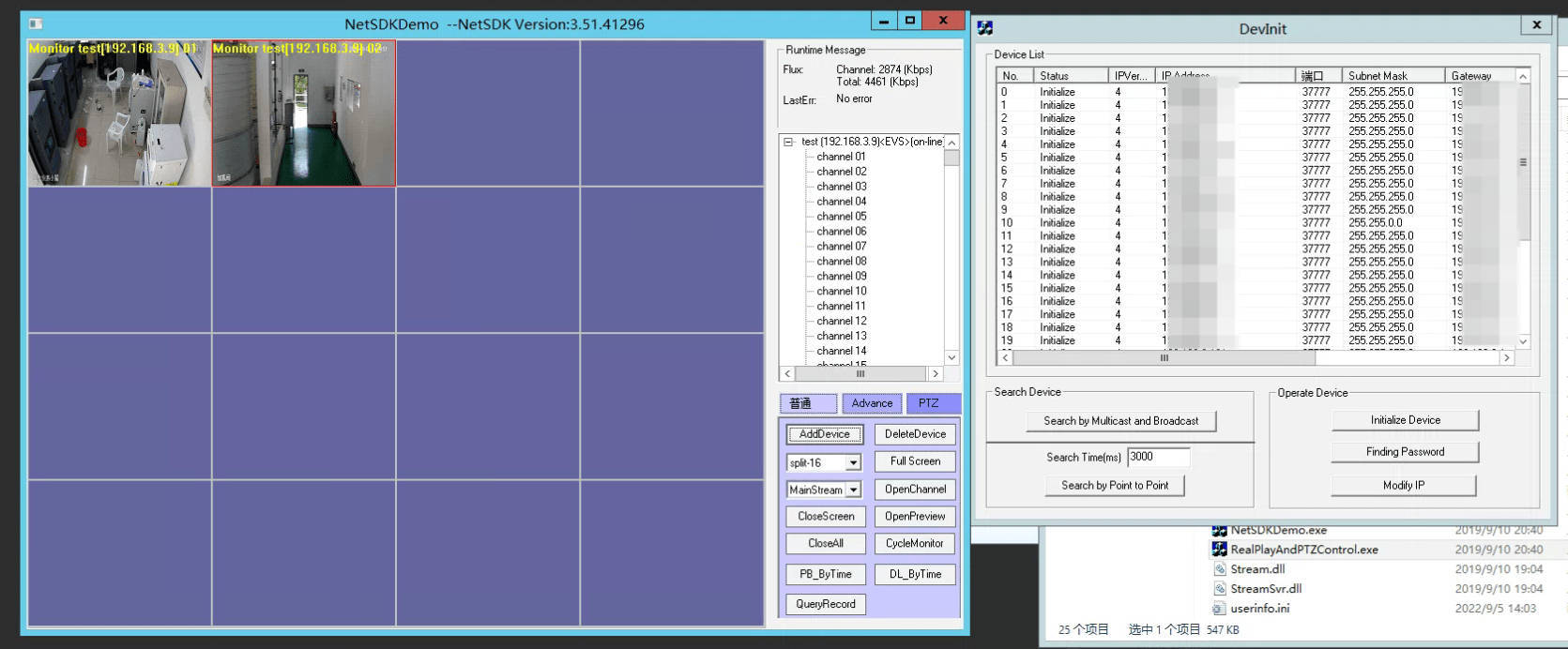Select device row number 10 in list

click(1256, 223)
